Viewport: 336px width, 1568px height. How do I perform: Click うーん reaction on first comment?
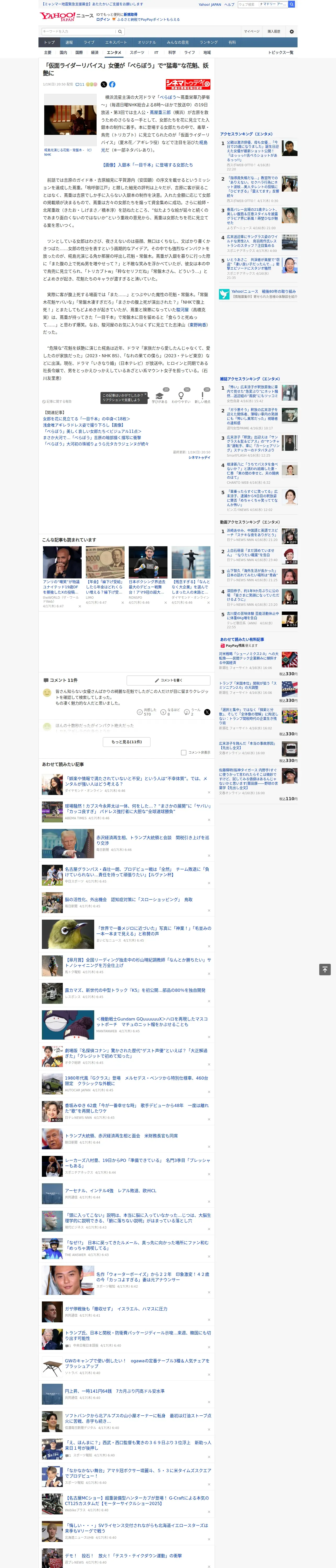193,712
